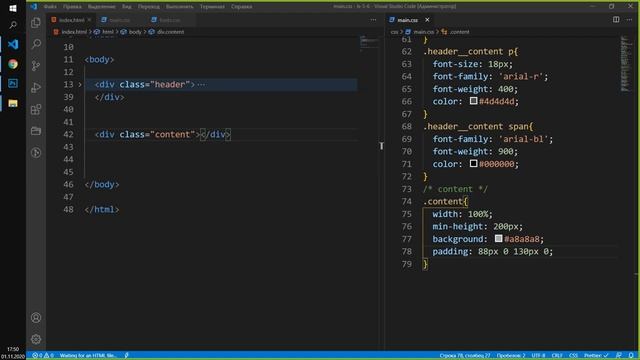
Task: Open the Файл menu
Action: (50, 7)
